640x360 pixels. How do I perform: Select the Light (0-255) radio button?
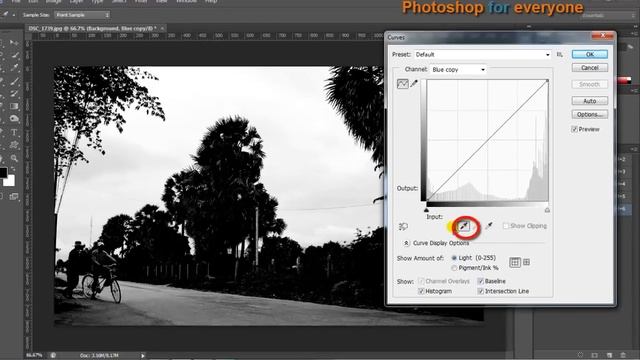pos(454,258)
